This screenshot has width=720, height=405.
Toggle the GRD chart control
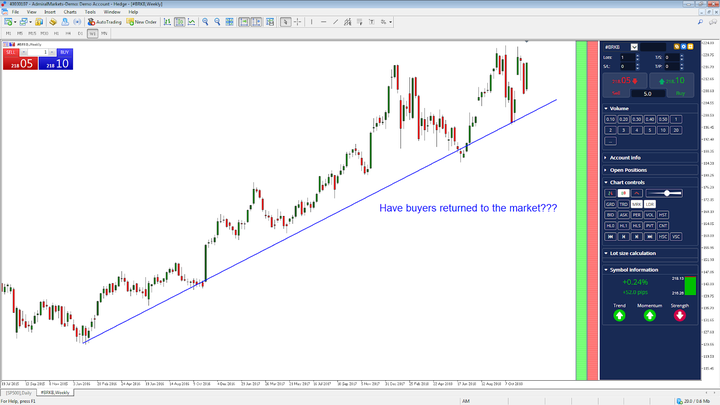point(610,204)
